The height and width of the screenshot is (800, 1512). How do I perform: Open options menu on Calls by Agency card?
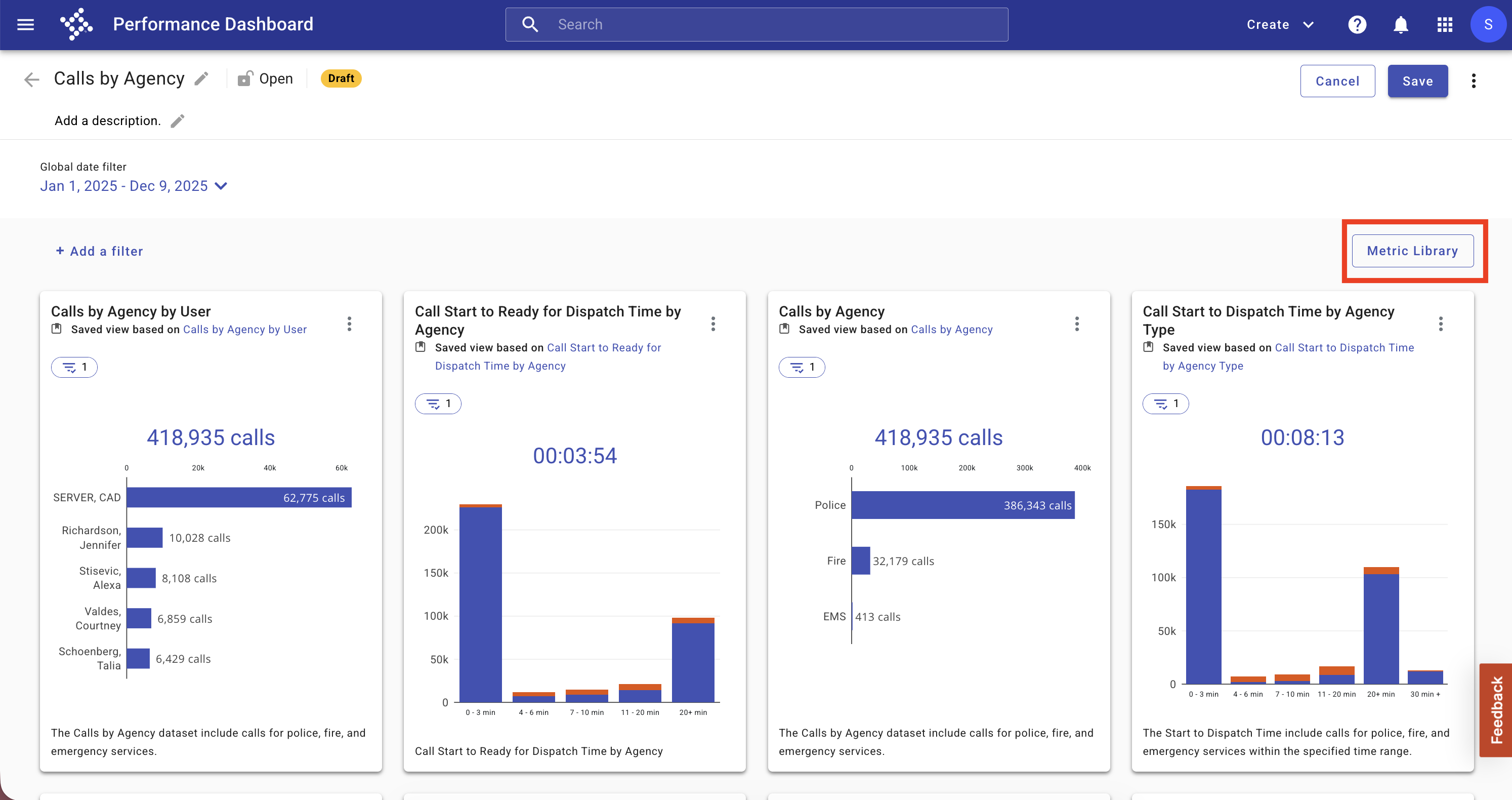click(1077, 324)
